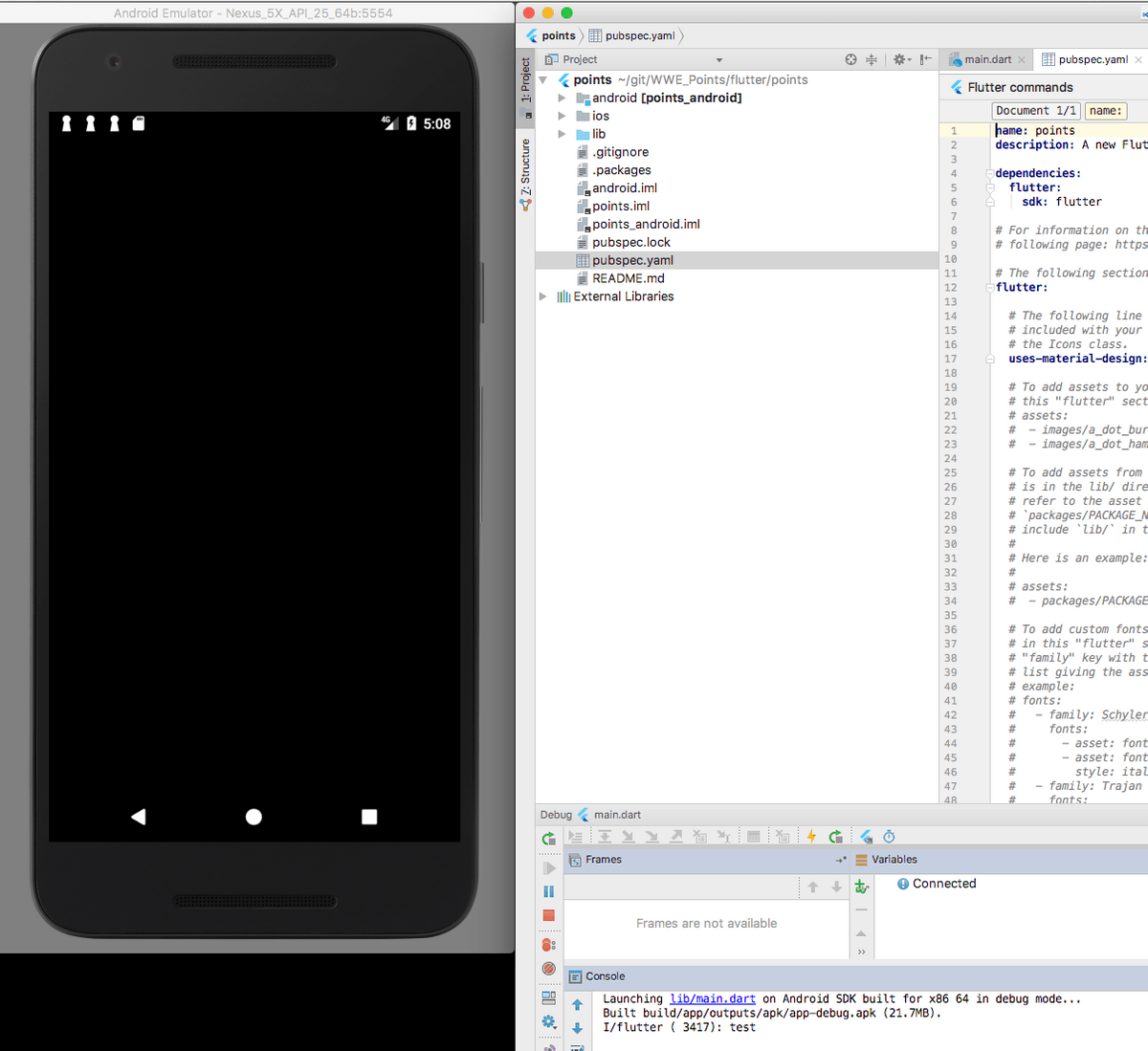
Task: Click Resume Program in debug panel
Action: click(549, 867)
